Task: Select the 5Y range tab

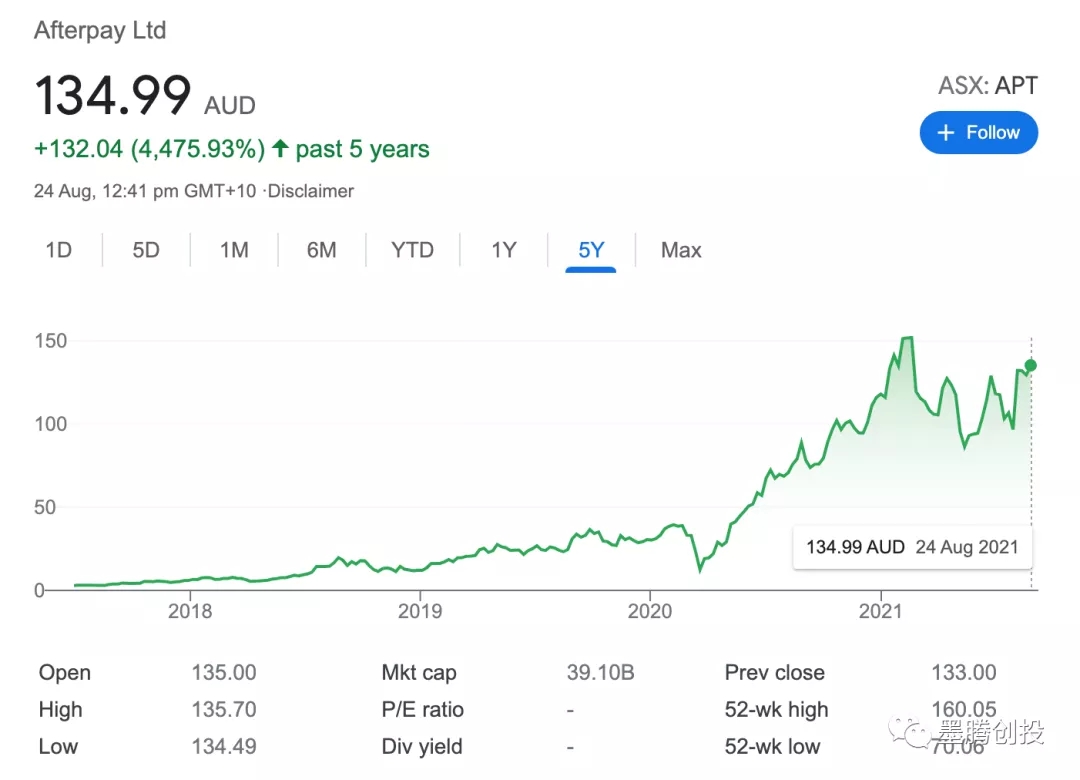Action: click(591, 250)
